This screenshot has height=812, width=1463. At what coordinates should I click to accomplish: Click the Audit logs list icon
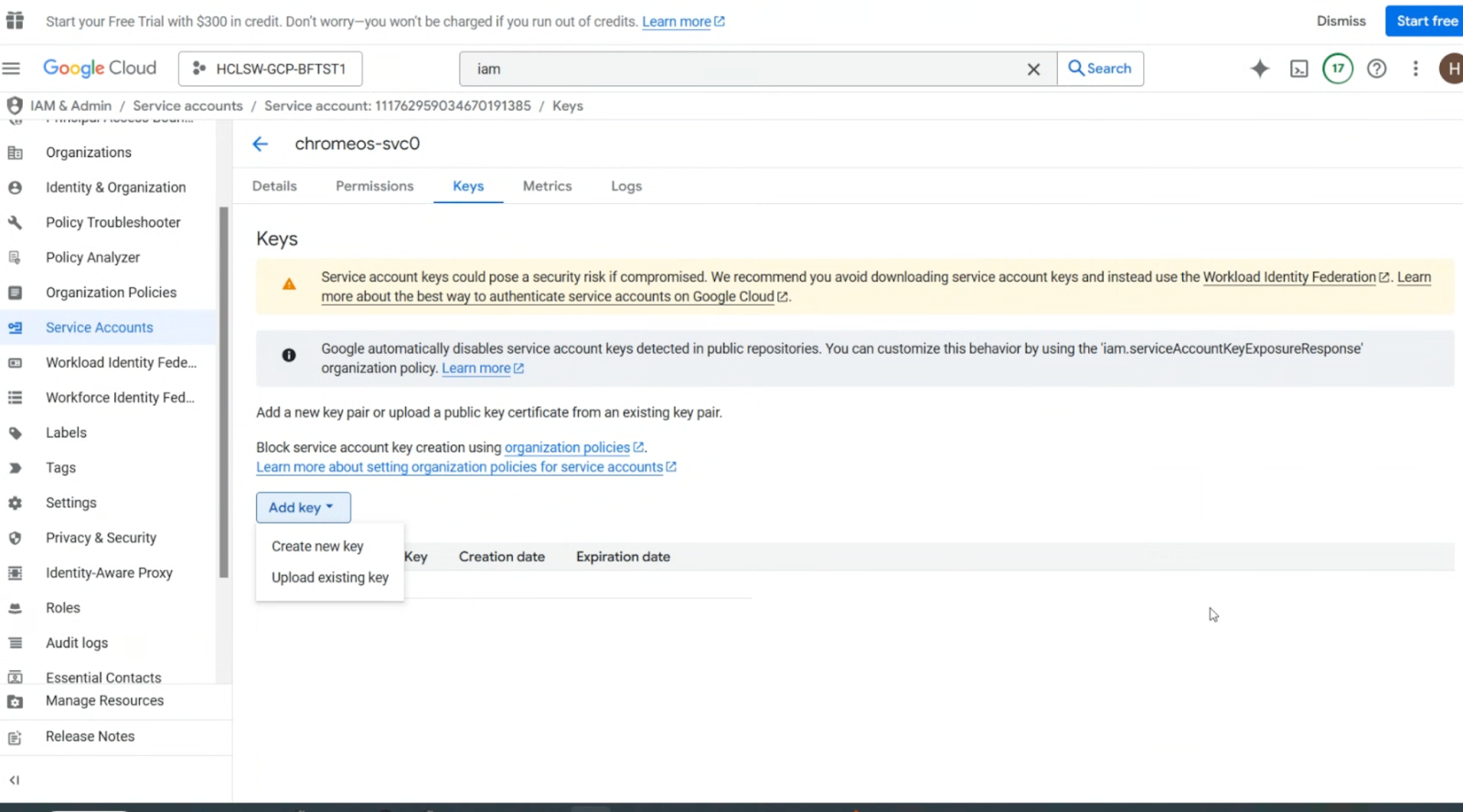tap(15, 643)
